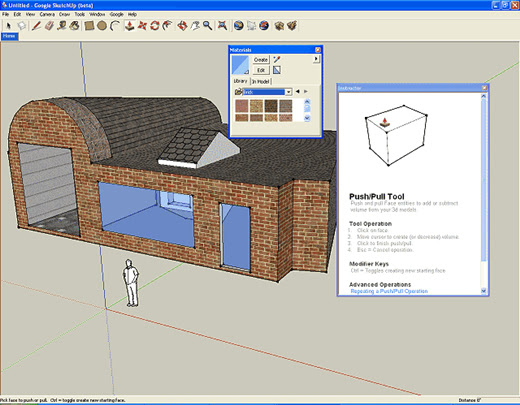Open the Camera menu

click(47, 14)
